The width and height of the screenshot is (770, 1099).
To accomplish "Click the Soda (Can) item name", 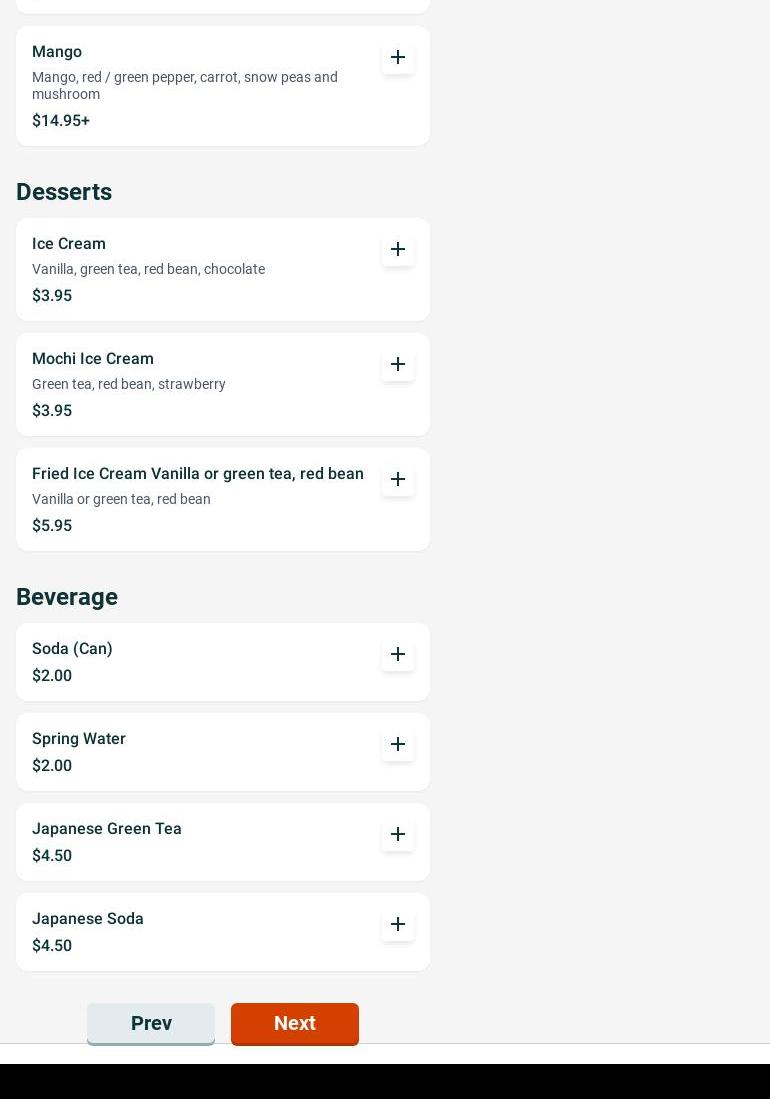I will pyautogui.click(x=72, y=649).
